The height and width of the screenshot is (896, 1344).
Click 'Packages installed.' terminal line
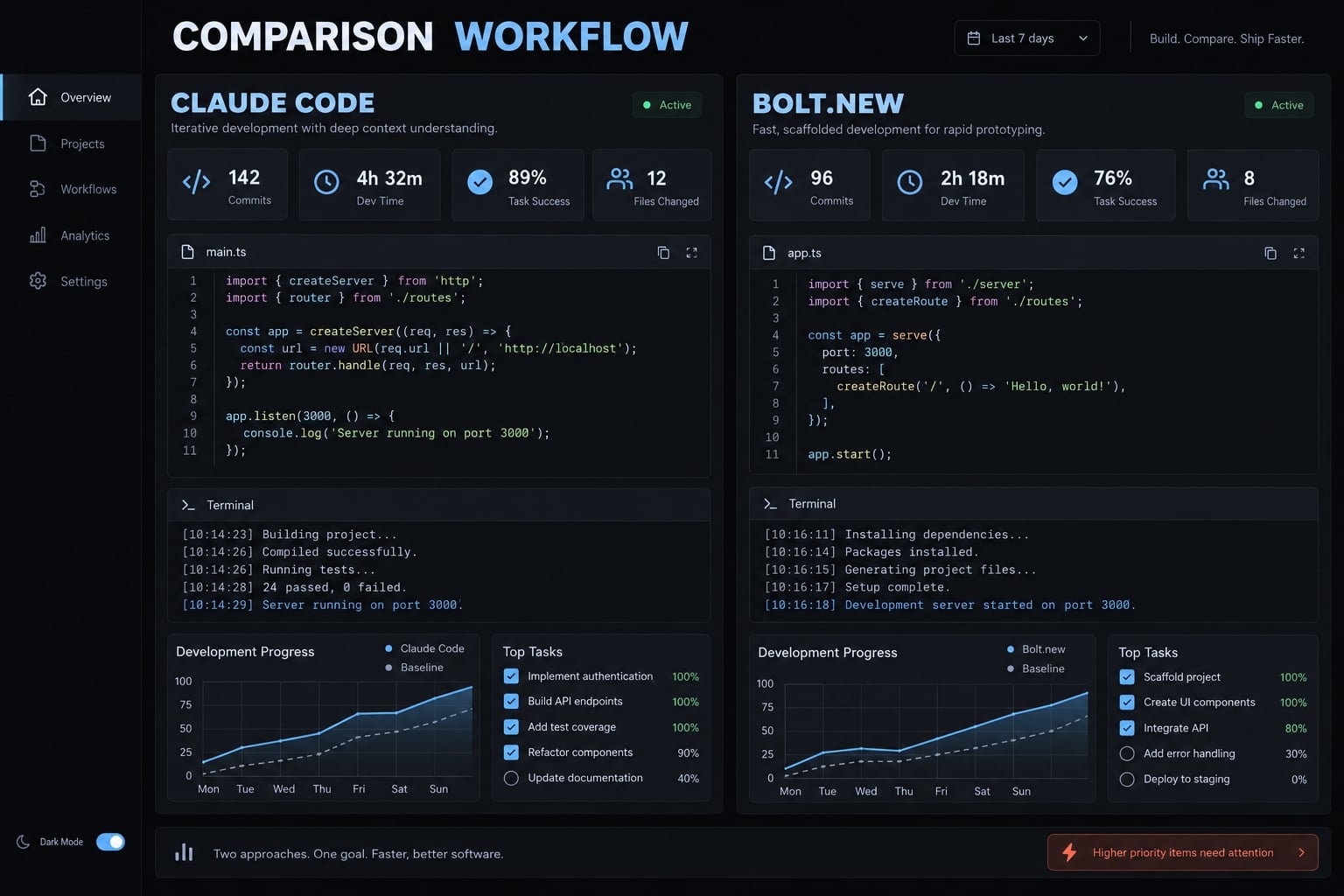(871, 552)
